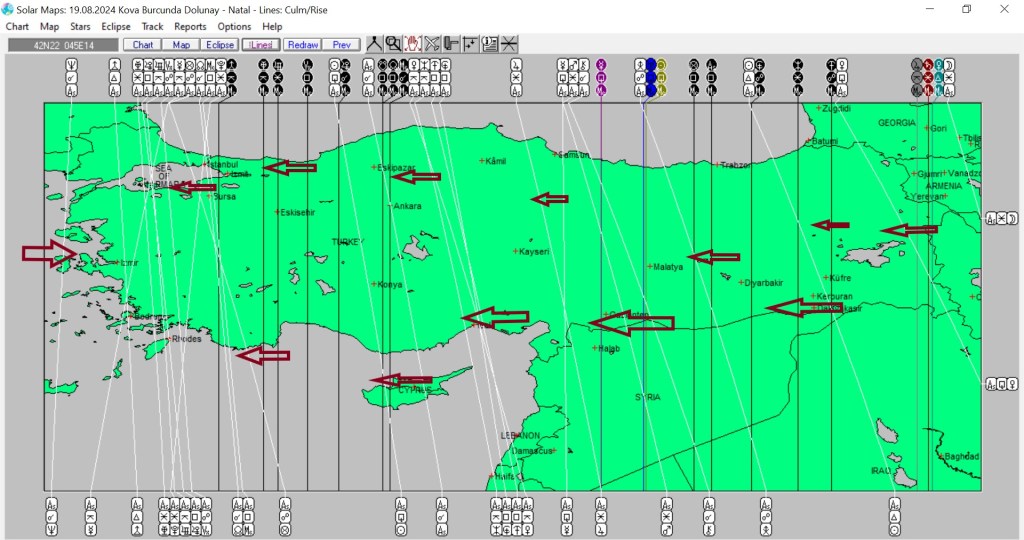Open the Help menu
1024x540 pixels.
pyautogui.click(x=272, y=27)
